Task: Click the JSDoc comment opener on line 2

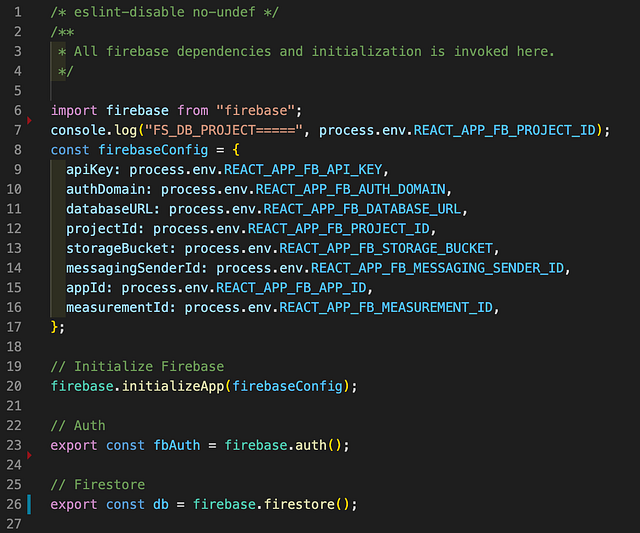Action: pyautogui.click(x=58, y=31)
